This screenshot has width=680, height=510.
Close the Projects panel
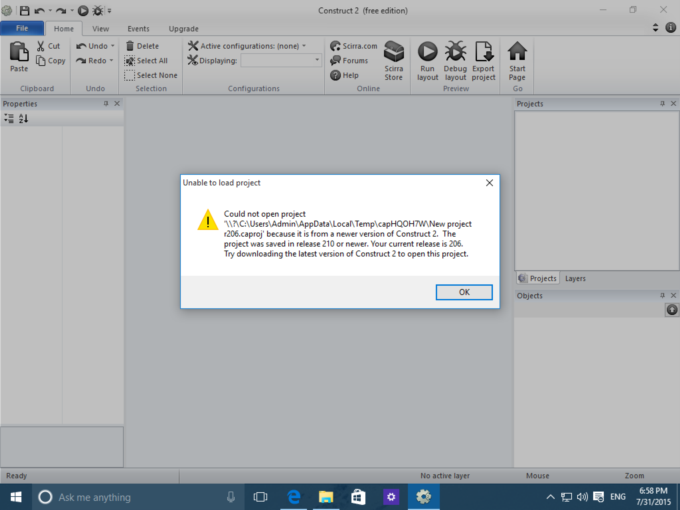pos(673,104)
